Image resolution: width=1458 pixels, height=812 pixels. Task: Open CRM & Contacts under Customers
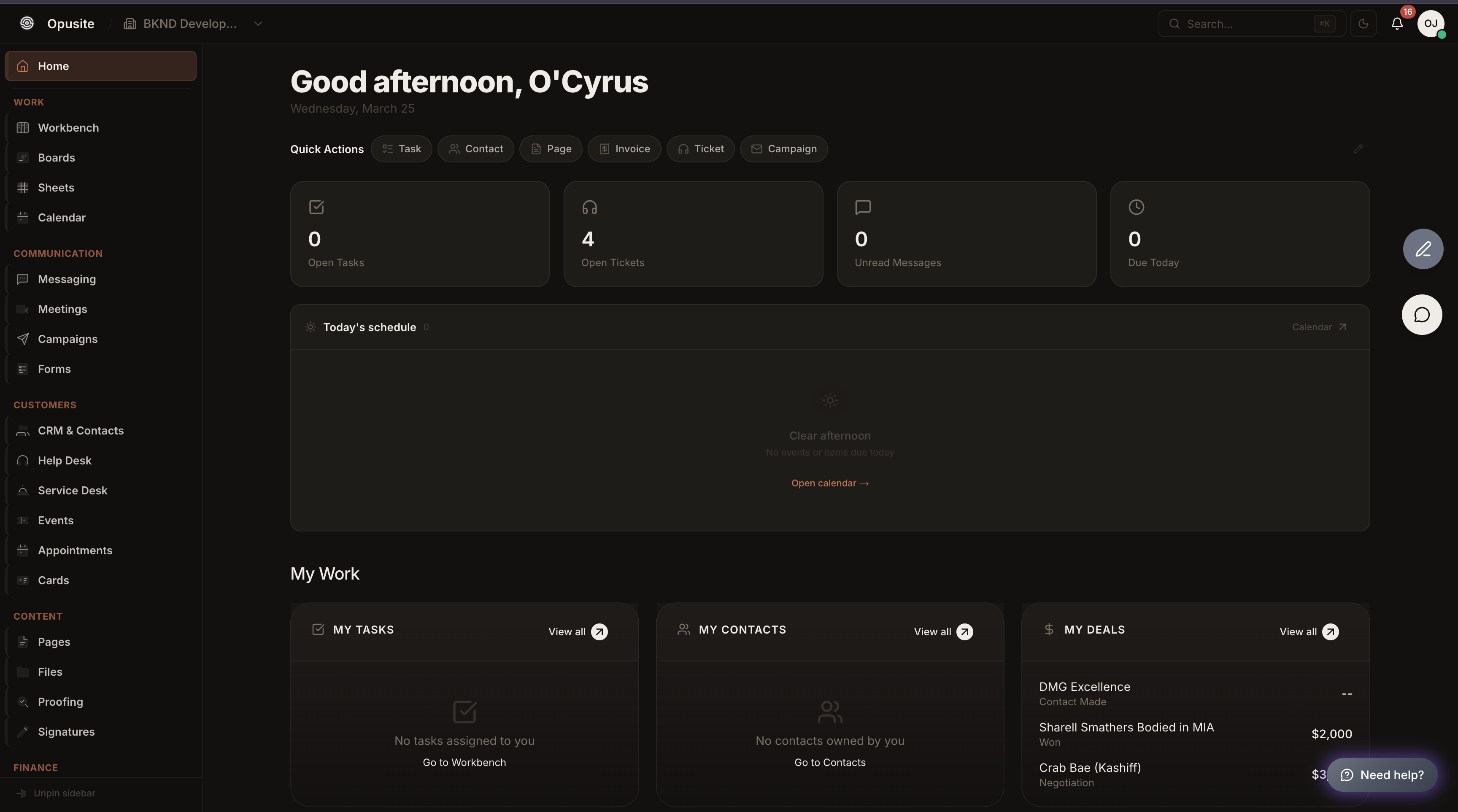coord(81,430)
